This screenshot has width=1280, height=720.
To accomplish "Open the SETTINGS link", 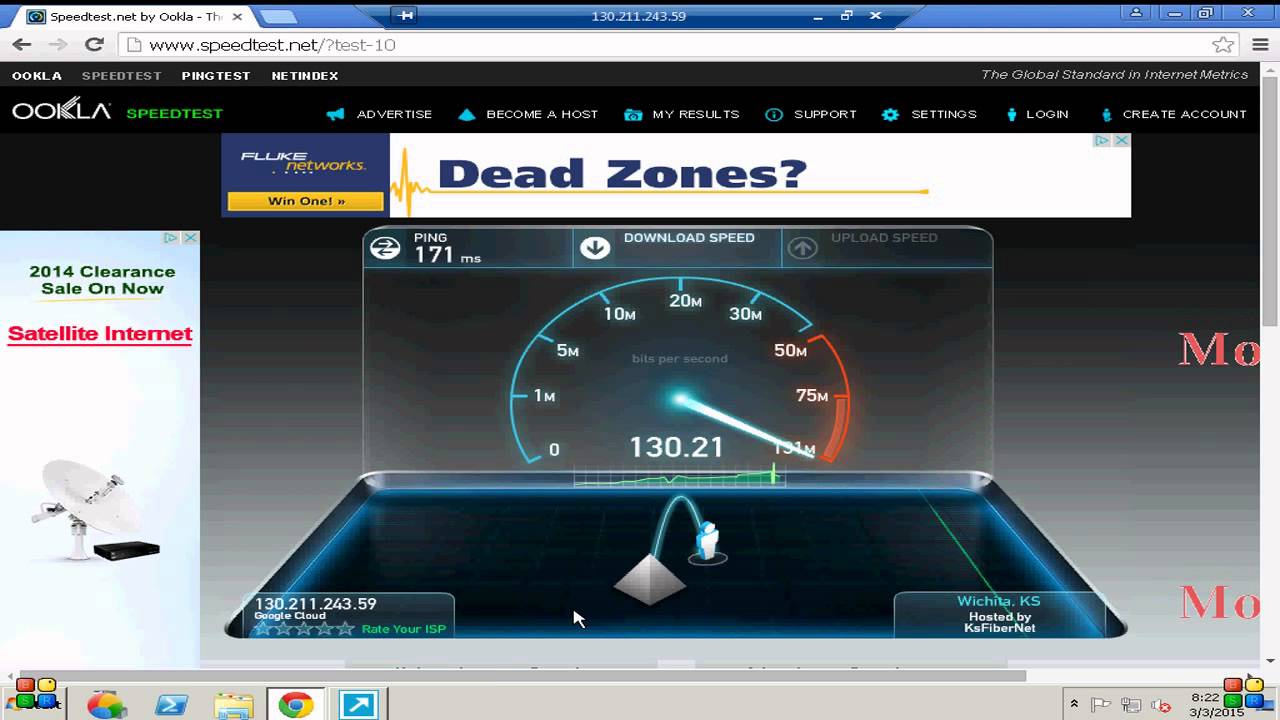I will 944,114.
